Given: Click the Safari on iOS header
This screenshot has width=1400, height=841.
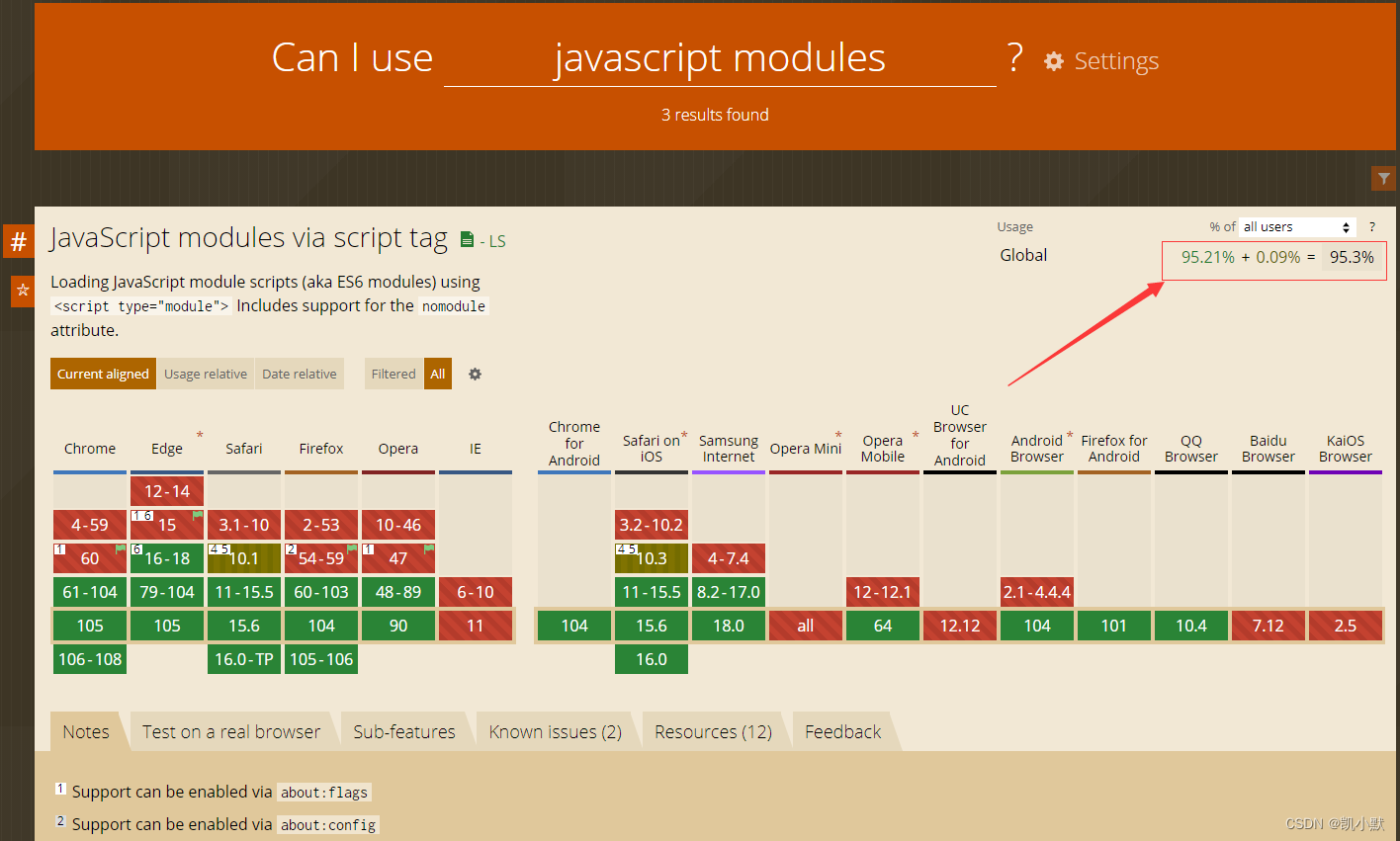Looking at the screenshot, I should (652, 449).
